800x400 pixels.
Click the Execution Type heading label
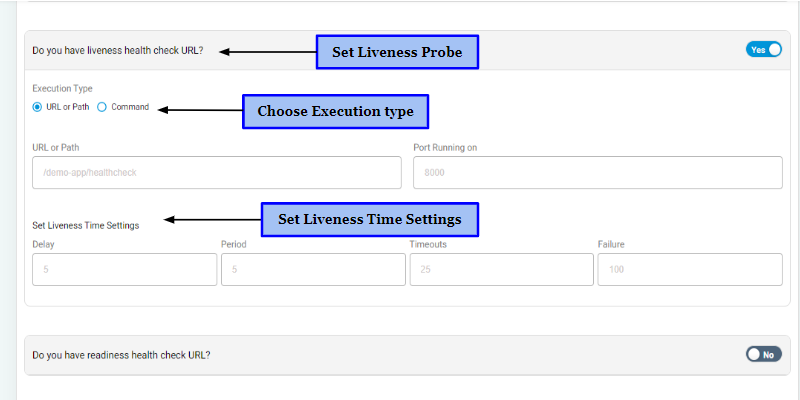tap(62, 89)
